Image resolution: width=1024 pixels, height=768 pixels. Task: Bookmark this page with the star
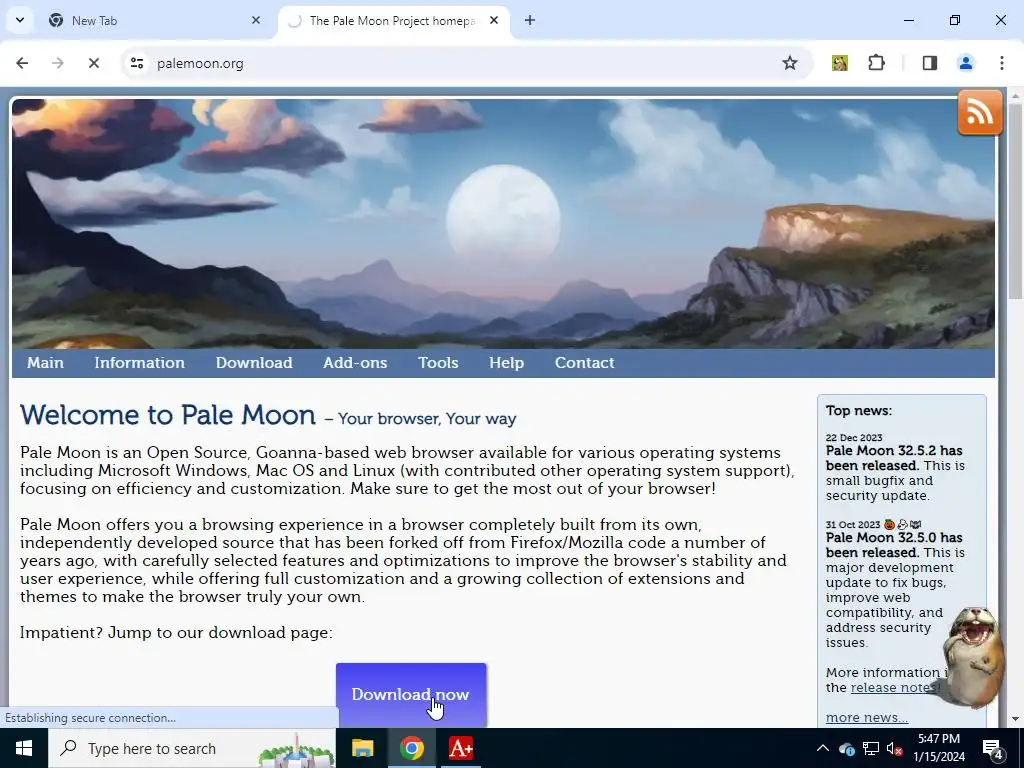(790, 63)
